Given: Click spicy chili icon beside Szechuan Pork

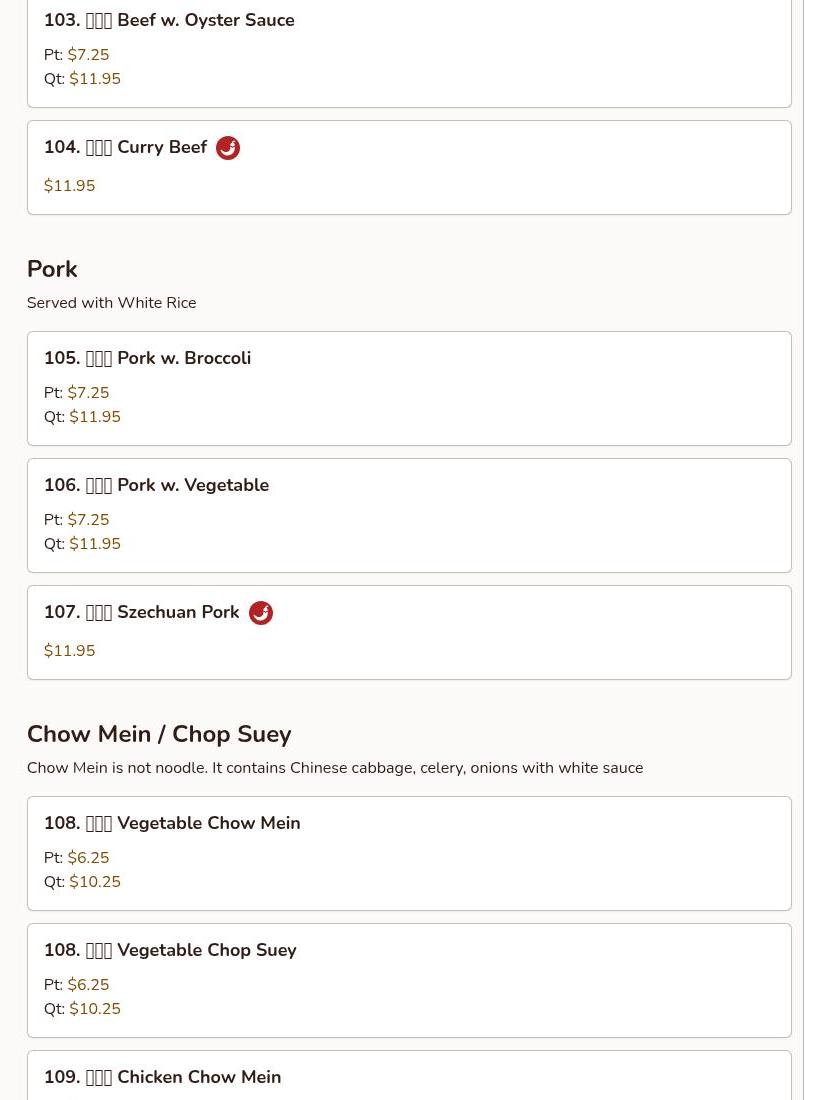Looking at the screenshot, I should point(261,613).
